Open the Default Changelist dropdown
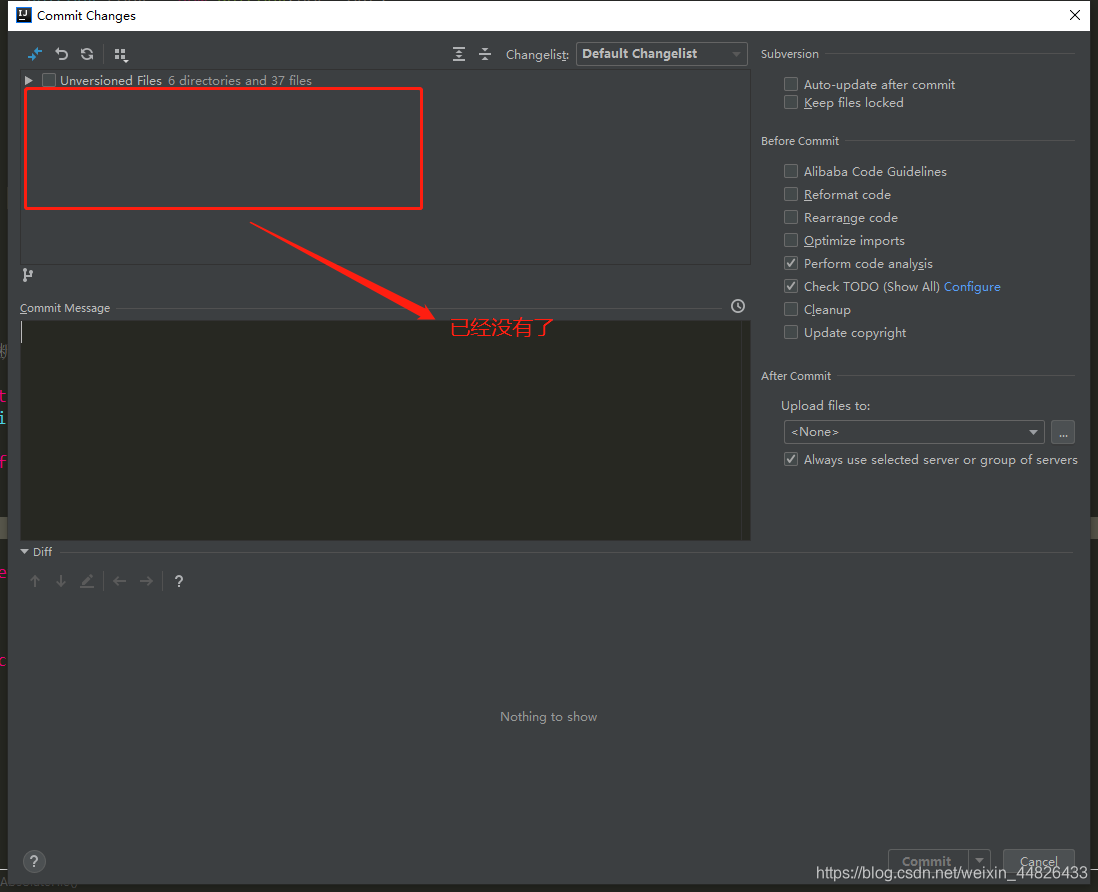This screenshot has width=1098, height=892. (661, 53)
